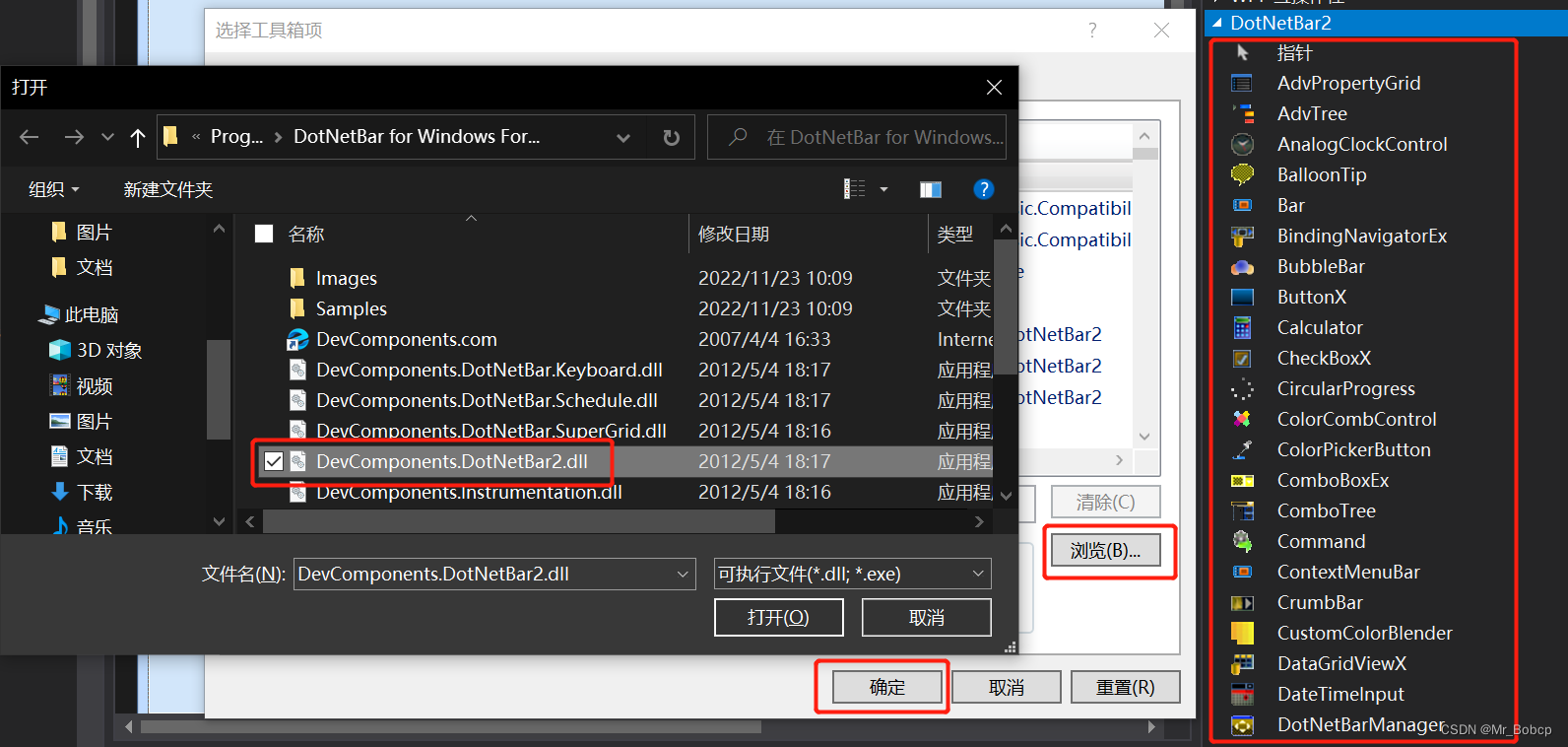Click 新建文件夹 in the dialog toolbar
This screenshot has width=1568, height=747.
pyautogui.click(x=168, y=189)
